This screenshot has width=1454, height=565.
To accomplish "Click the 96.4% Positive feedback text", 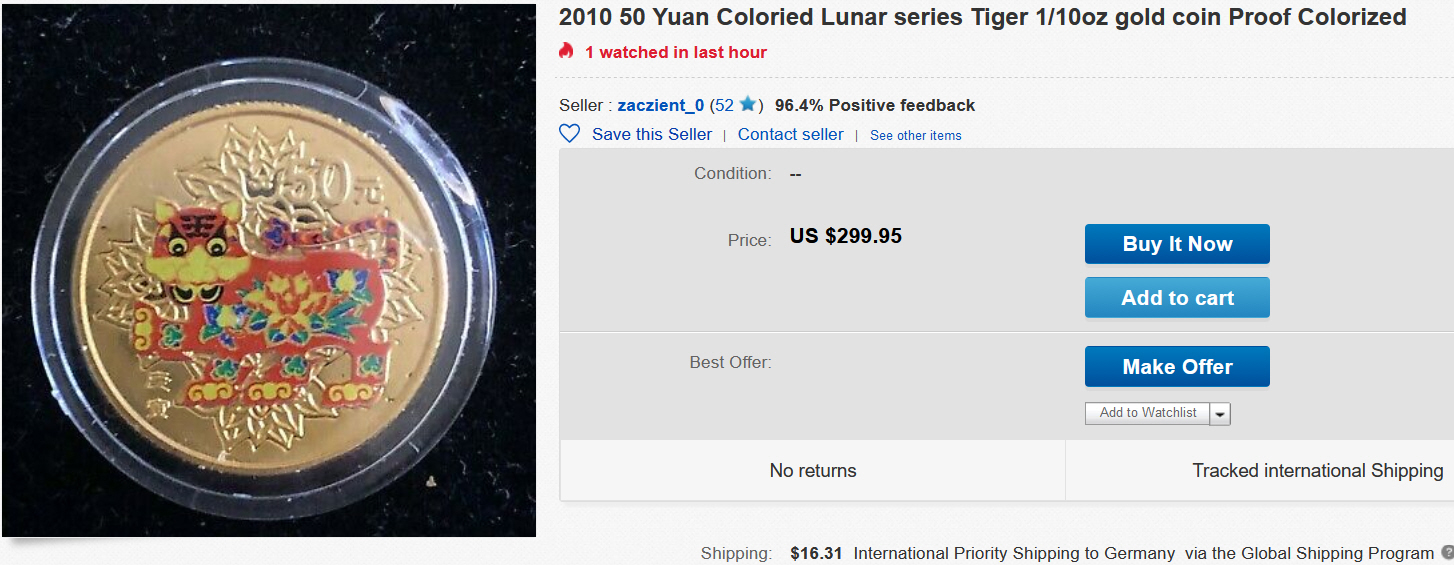I will pos(874,105).
